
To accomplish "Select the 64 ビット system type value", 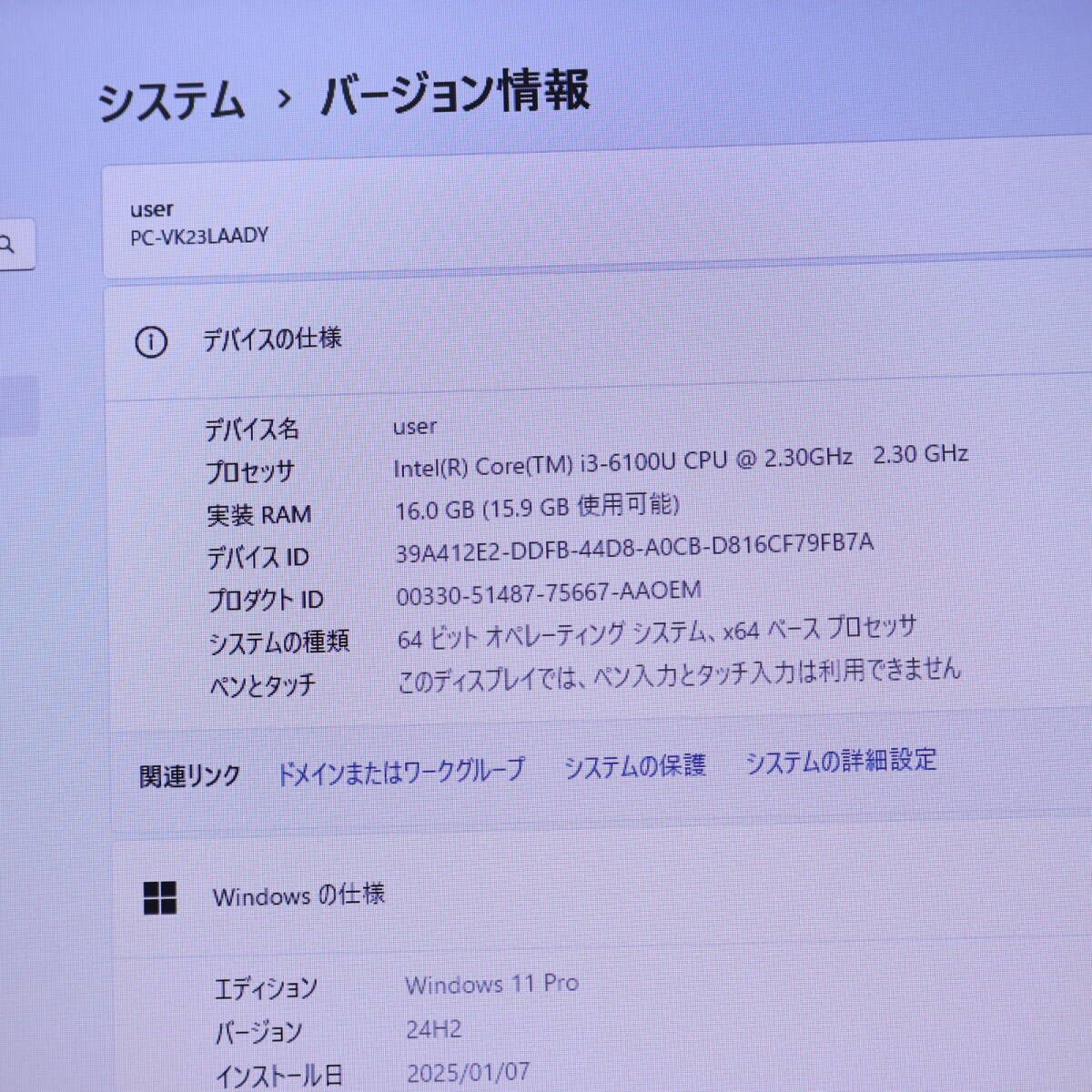I will tap(657, 632).
